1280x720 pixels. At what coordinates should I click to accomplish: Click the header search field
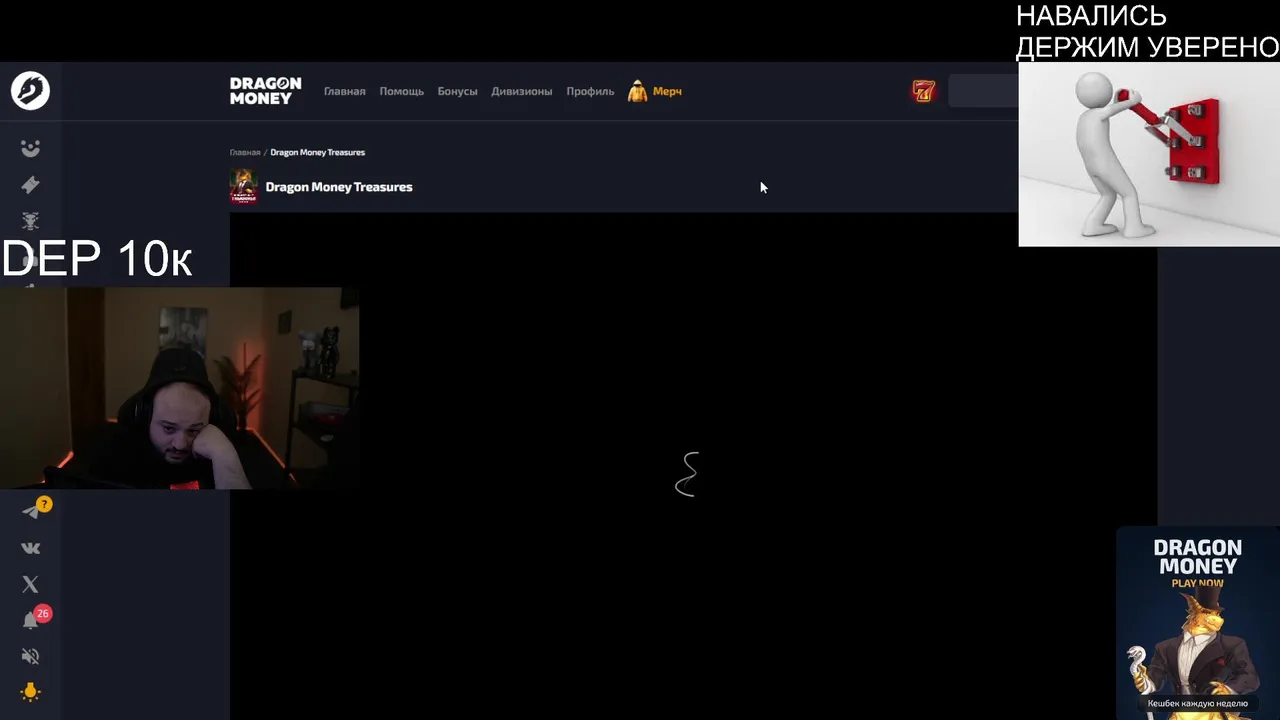[x=983, y=91]
